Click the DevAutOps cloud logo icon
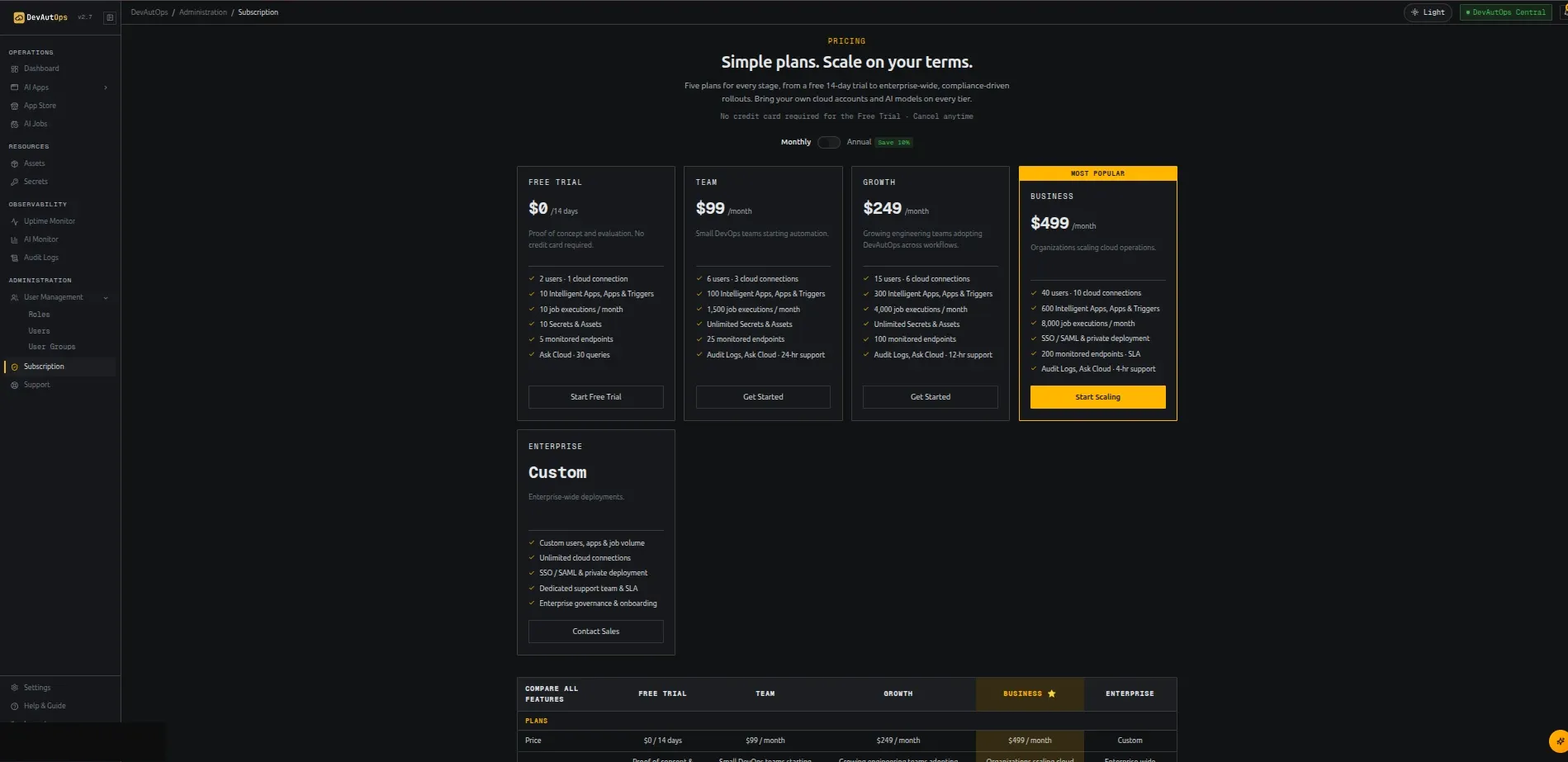This screenshot has height=762, width=1568. pyautogui.click(x=19, y=17)
